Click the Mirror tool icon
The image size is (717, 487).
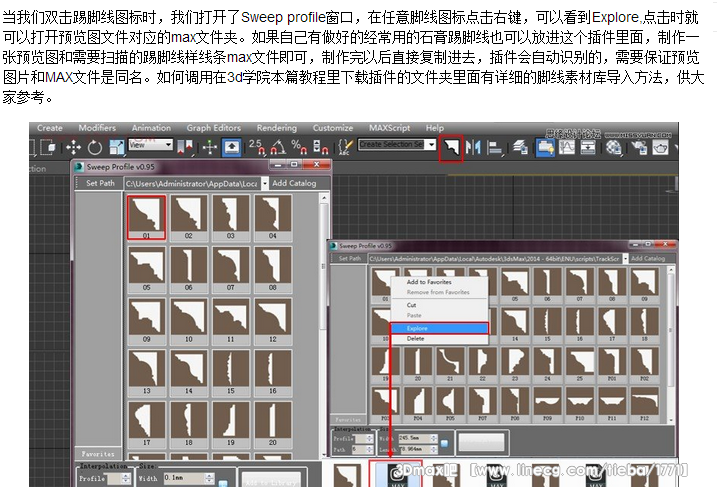473,147
